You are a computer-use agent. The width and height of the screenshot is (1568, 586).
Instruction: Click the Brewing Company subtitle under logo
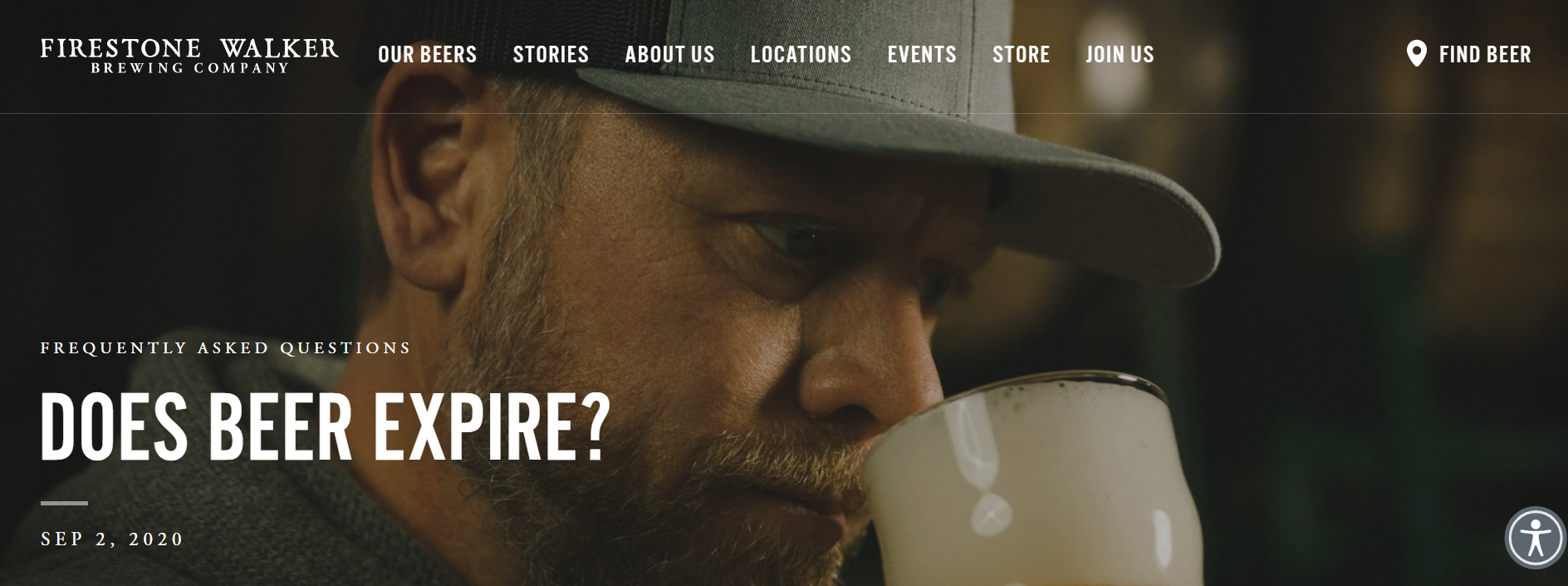coord(190,68)
